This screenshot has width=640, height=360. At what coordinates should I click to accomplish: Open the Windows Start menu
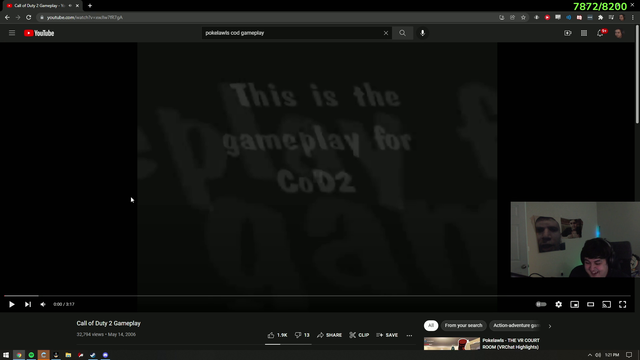(x=6, y=355)
